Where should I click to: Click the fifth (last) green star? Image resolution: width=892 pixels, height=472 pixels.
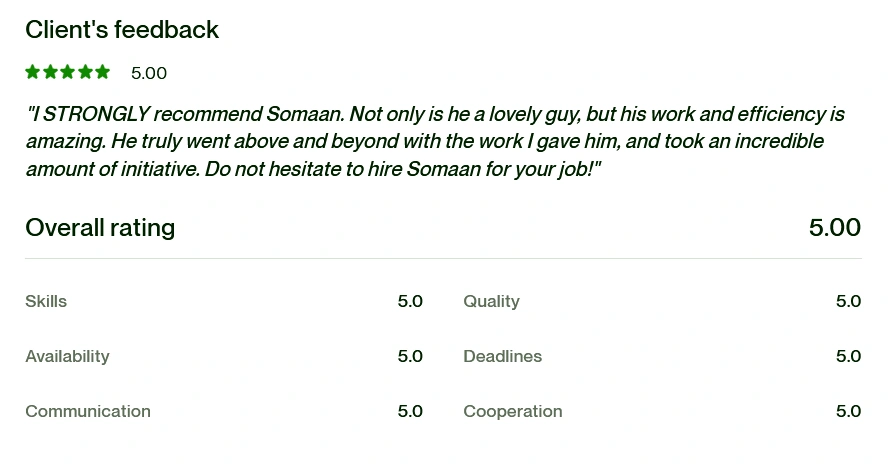coord(101,72)
